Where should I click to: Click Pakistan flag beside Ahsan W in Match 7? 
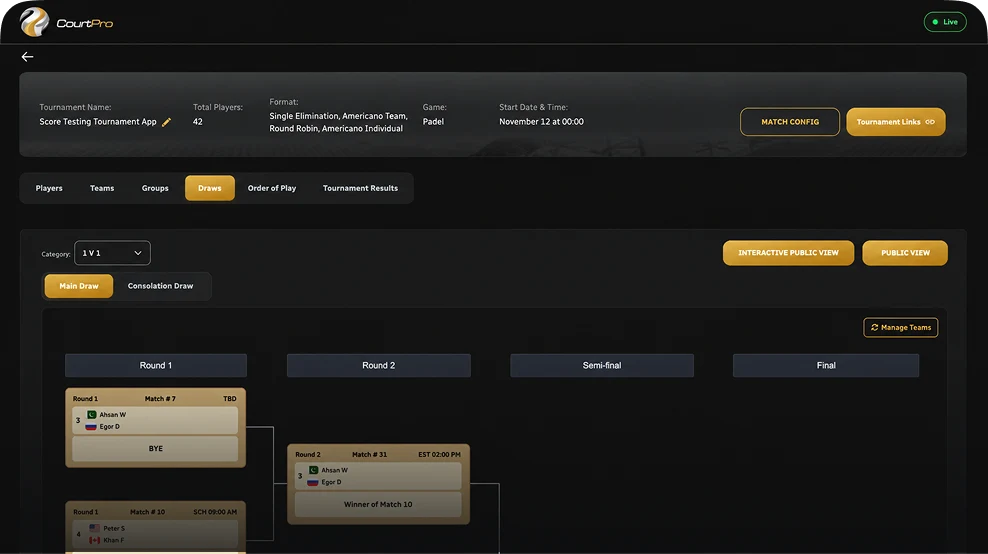(x=91, y=415)
